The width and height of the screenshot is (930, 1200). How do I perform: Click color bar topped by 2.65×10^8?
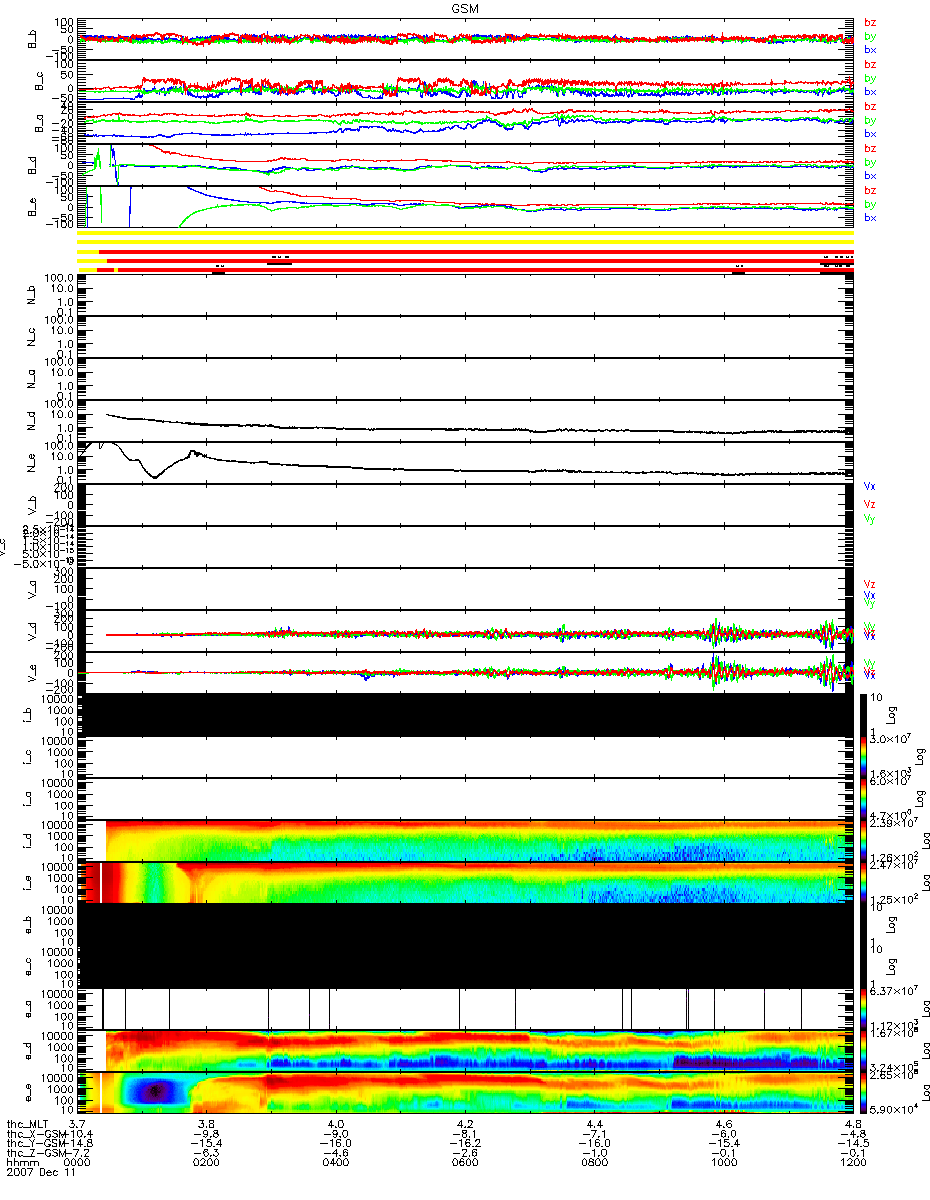(866, 1092)
